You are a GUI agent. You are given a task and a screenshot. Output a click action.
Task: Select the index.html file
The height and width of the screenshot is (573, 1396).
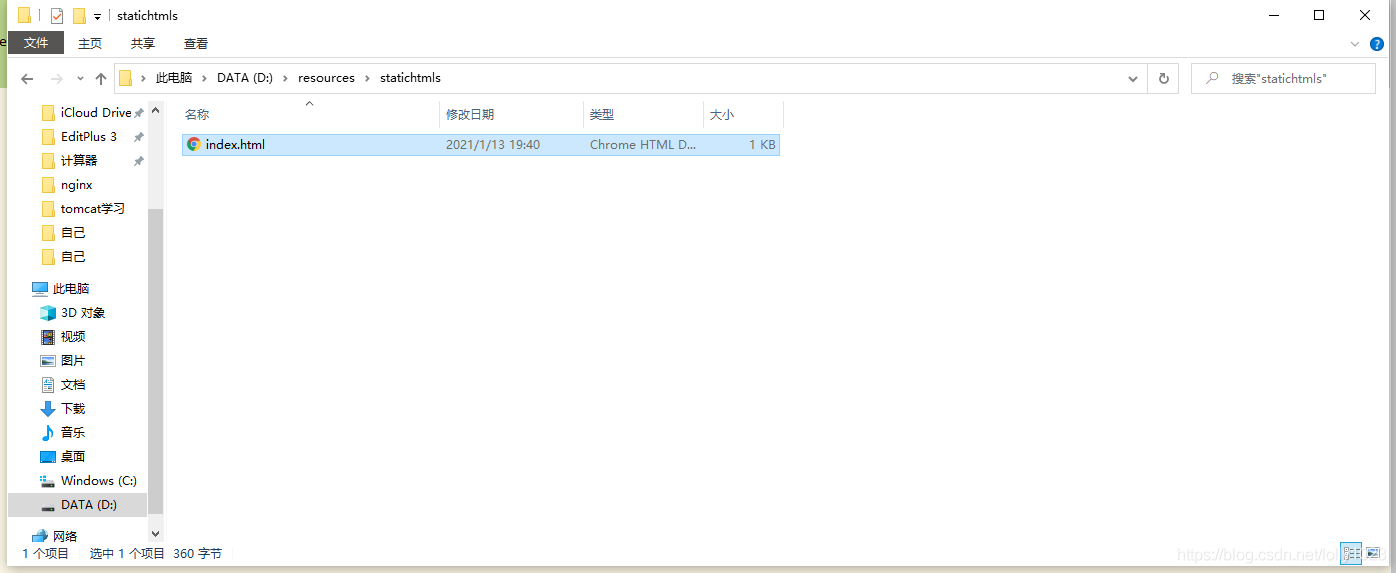pos(235,145)
